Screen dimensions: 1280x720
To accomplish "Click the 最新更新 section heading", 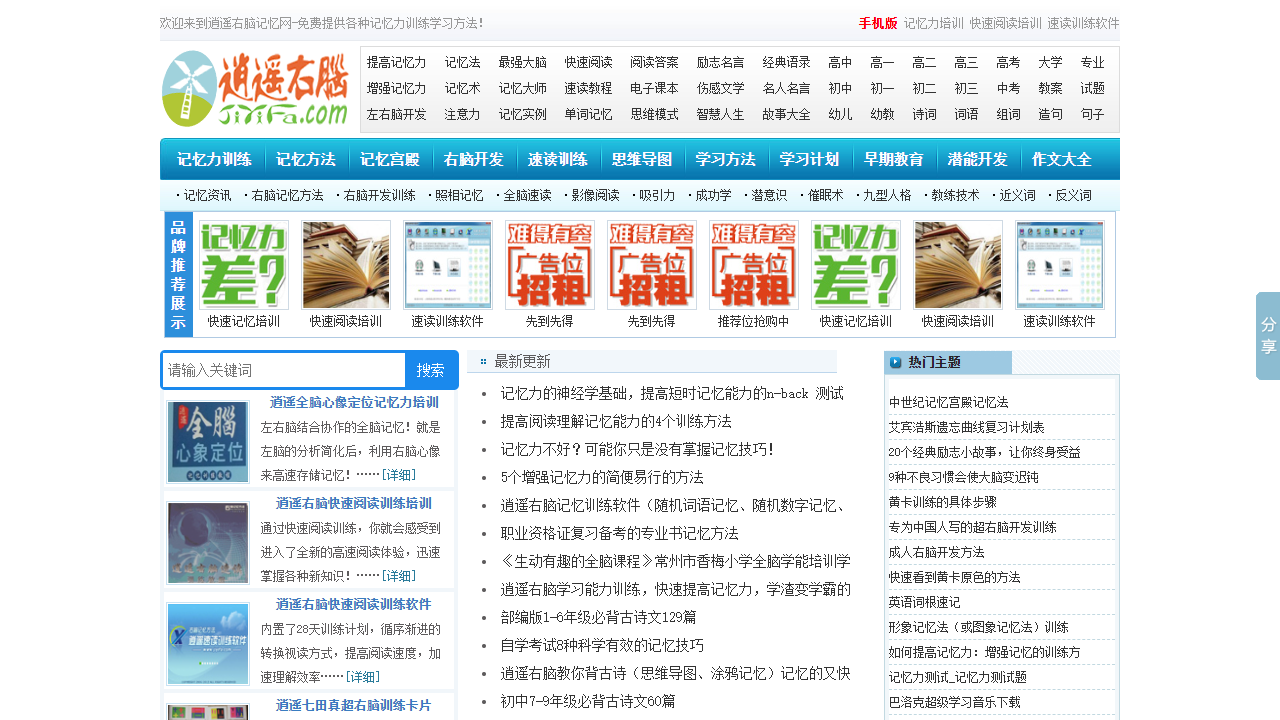I will [x=522, y=362].
